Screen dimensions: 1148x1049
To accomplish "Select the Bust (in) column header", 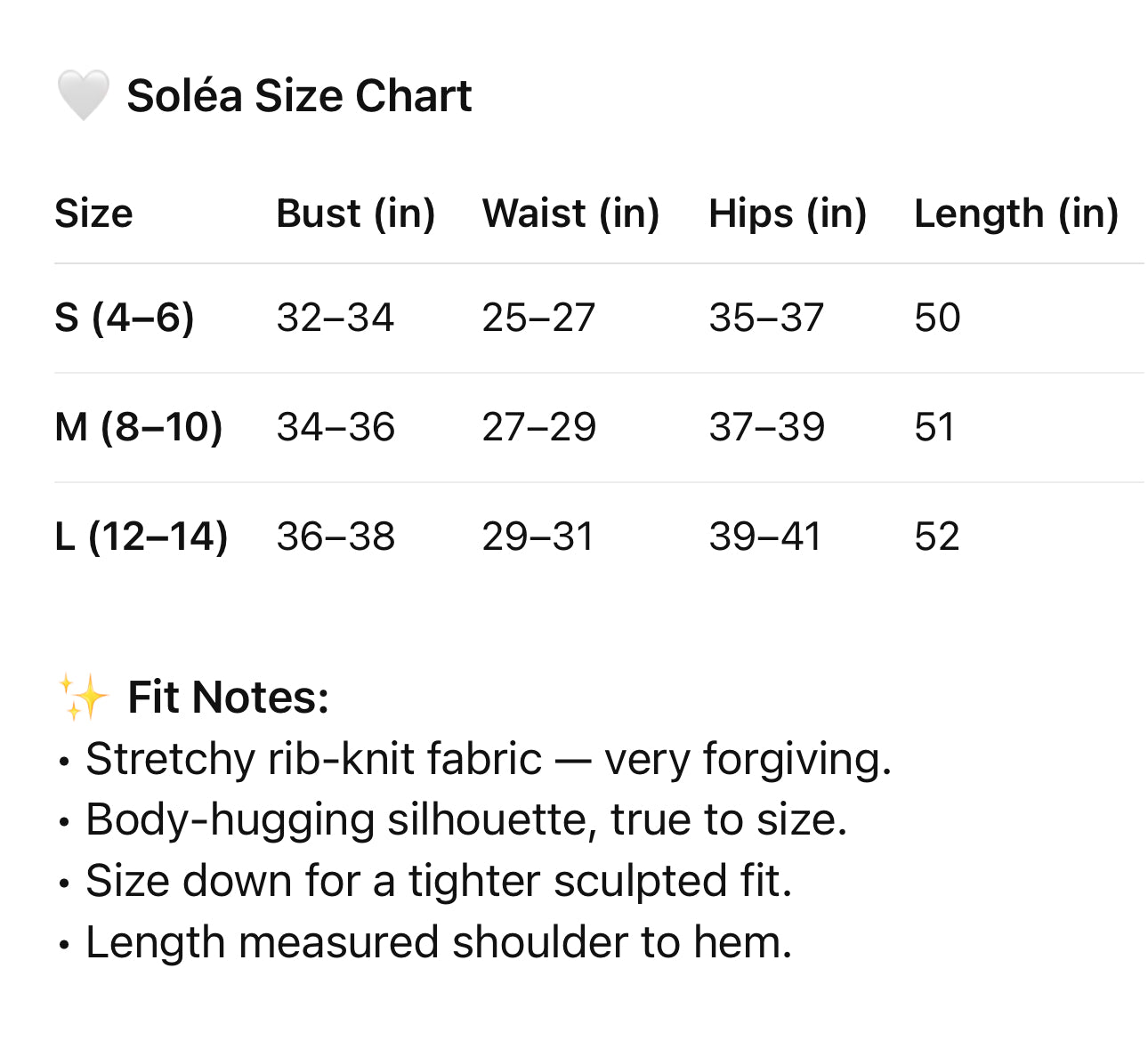I will pyautogui.click(x=355, y=214).
